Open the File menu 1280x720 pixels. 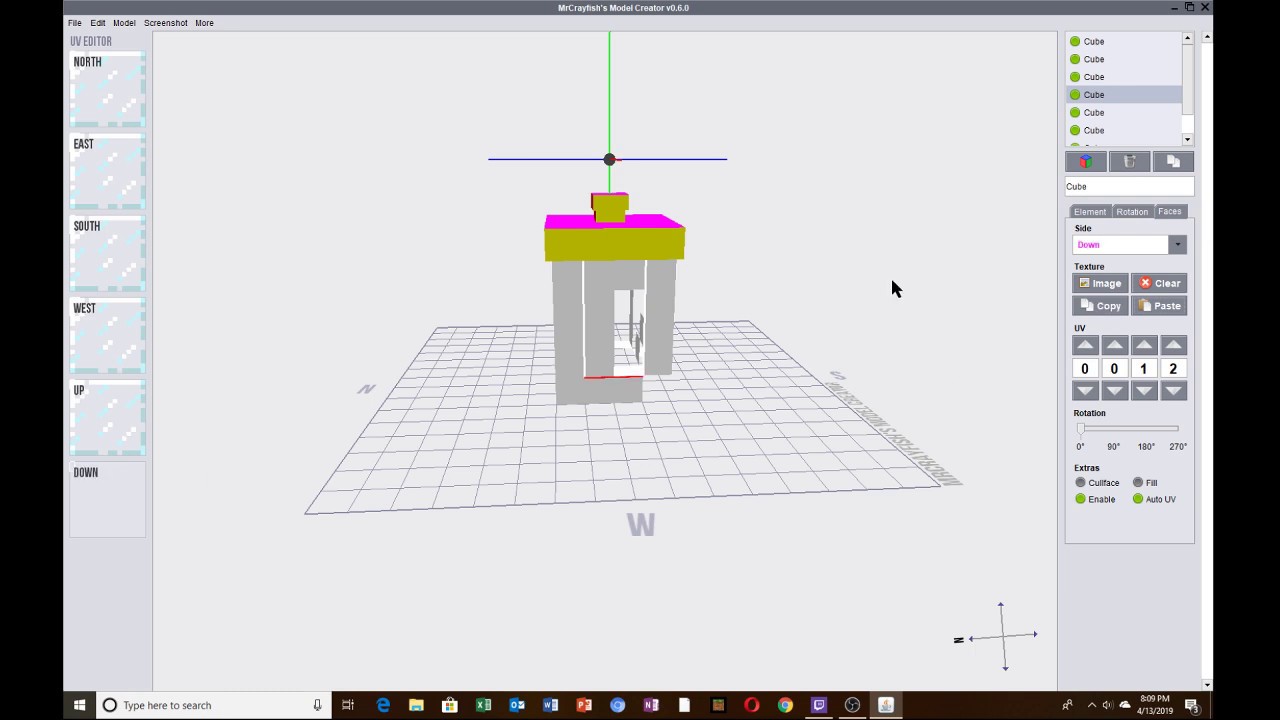tap(75, 23)
